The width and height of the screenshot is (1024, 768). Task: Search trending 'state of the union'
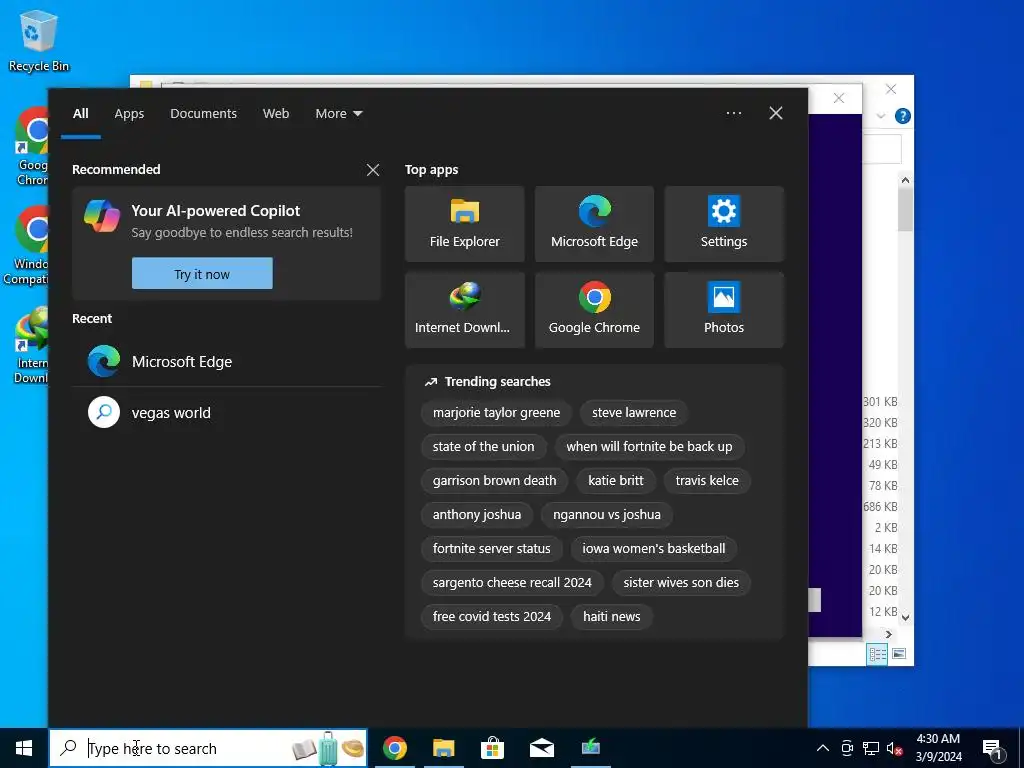click(483, 447)
